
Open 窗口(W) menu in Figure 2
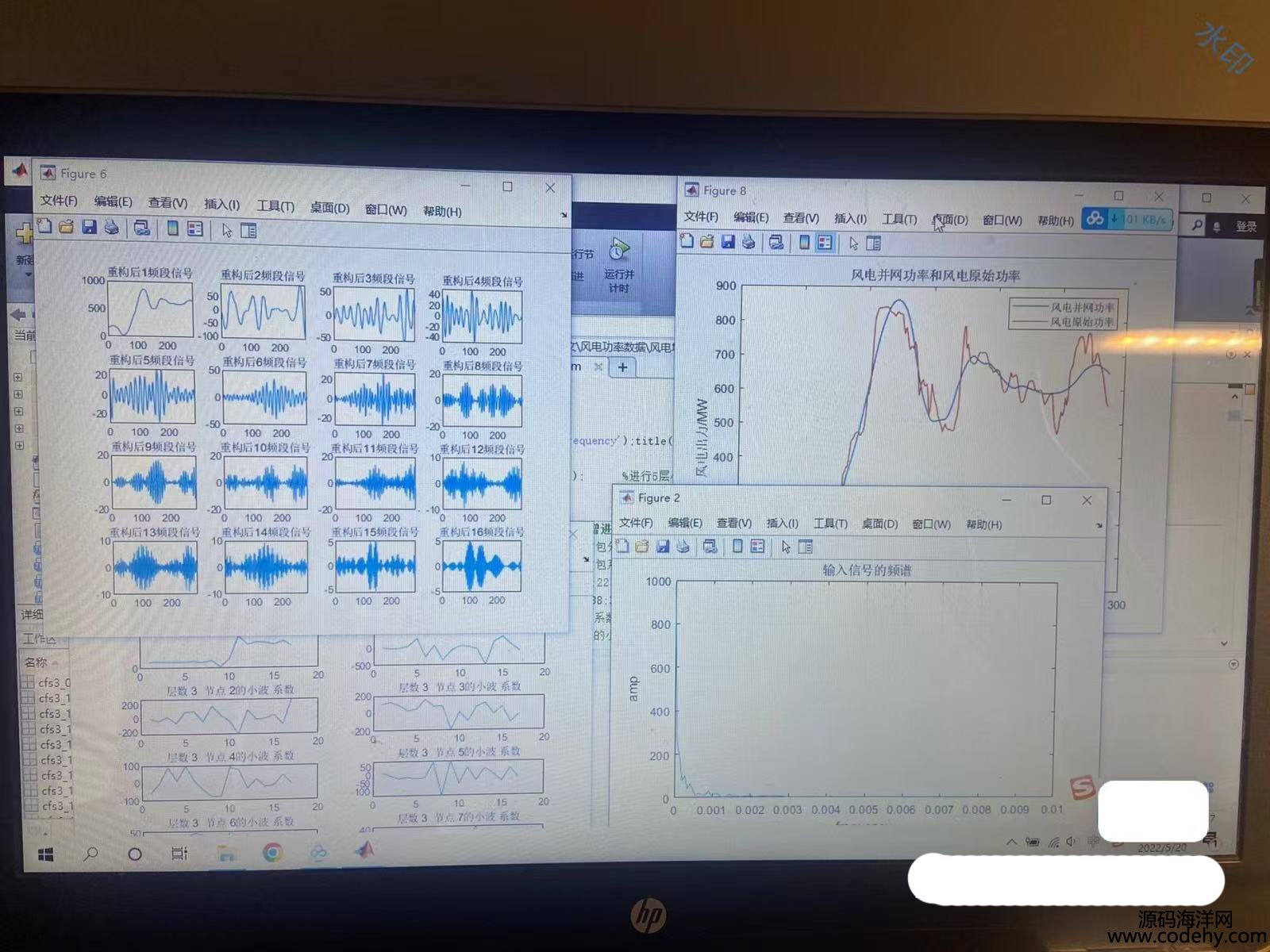[x=931, y=524]
